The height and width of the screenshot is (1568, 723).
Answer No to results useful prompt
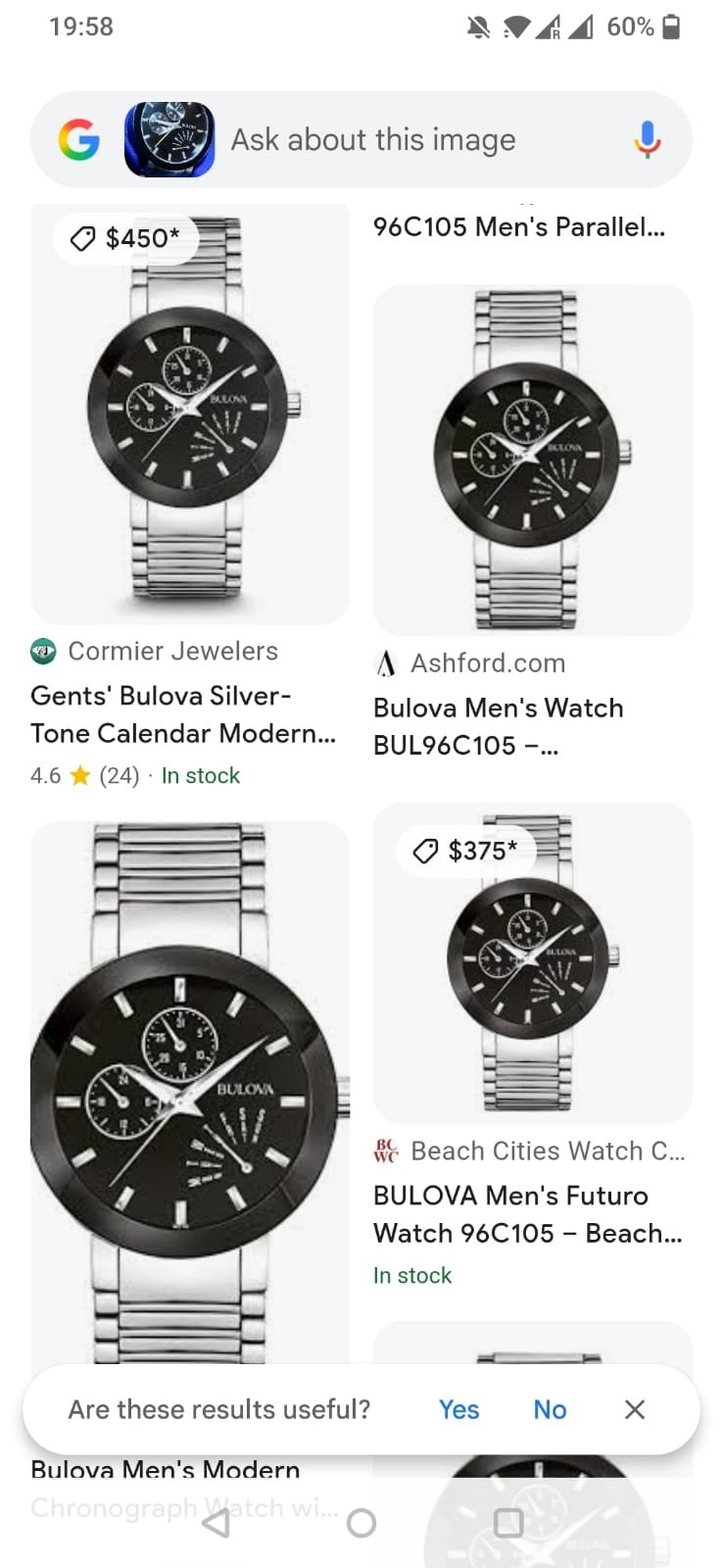(550, 1409)
